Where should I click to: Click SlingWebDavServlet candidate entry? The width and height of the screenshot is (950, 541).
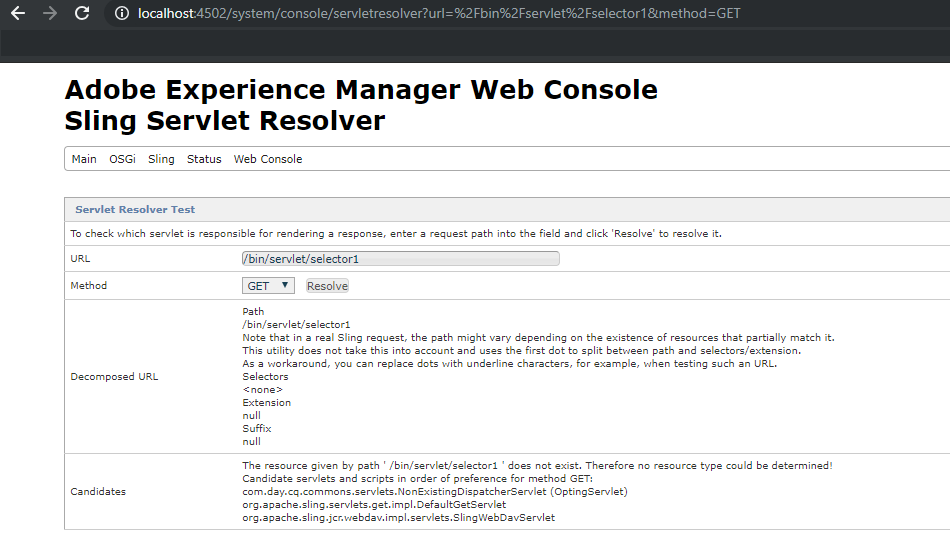(x=399, y=517)
